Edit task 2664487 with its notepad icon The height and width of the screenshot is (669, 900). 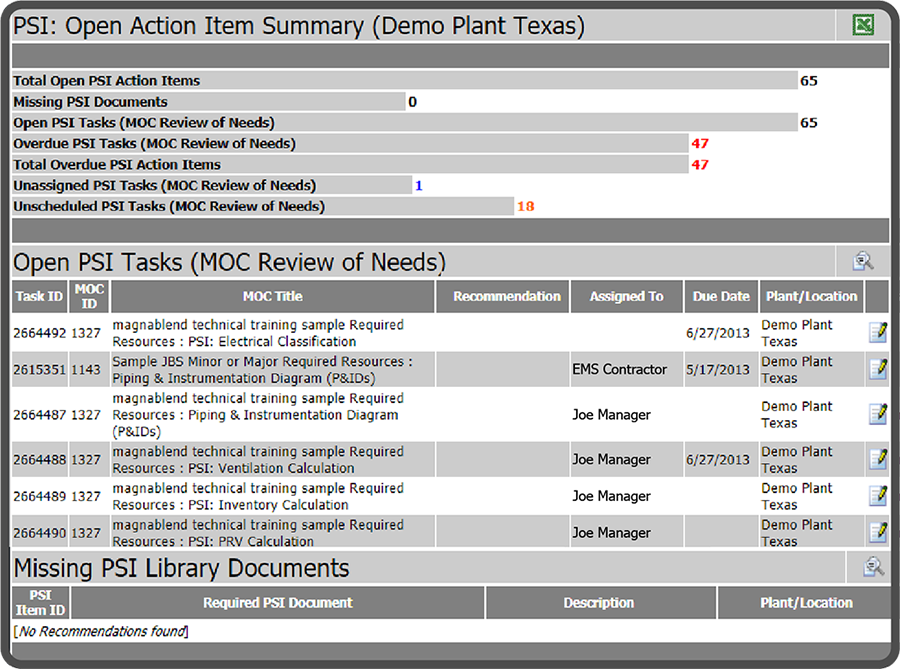point(878,414)
